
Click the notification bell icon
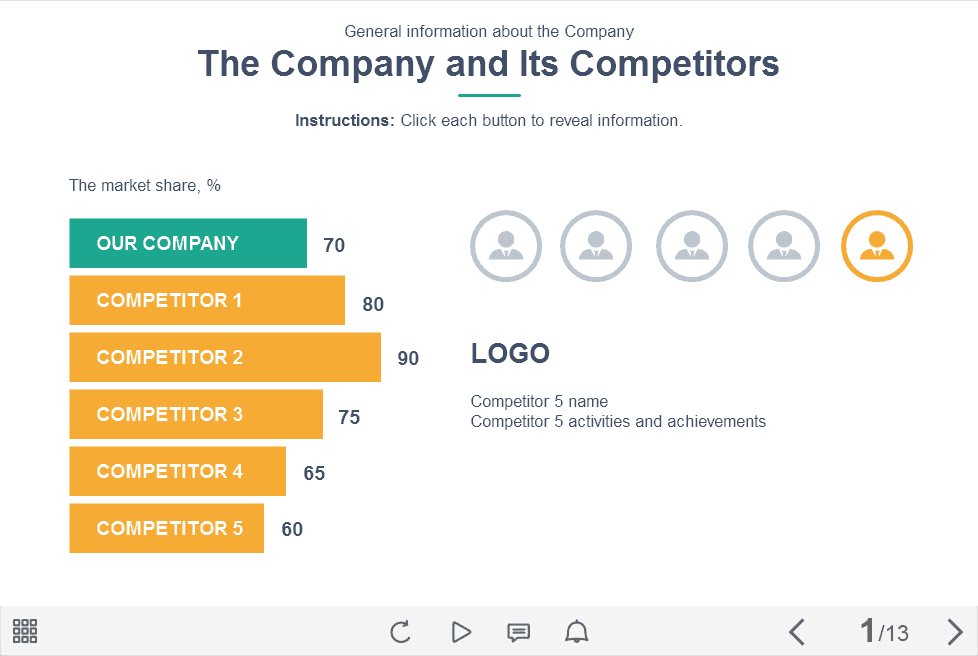tap(577, 632)
